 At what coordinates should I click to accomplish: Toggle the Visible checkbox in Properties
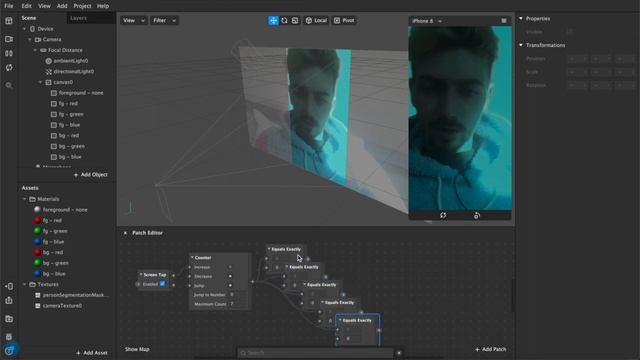click(x=569, y=32)
